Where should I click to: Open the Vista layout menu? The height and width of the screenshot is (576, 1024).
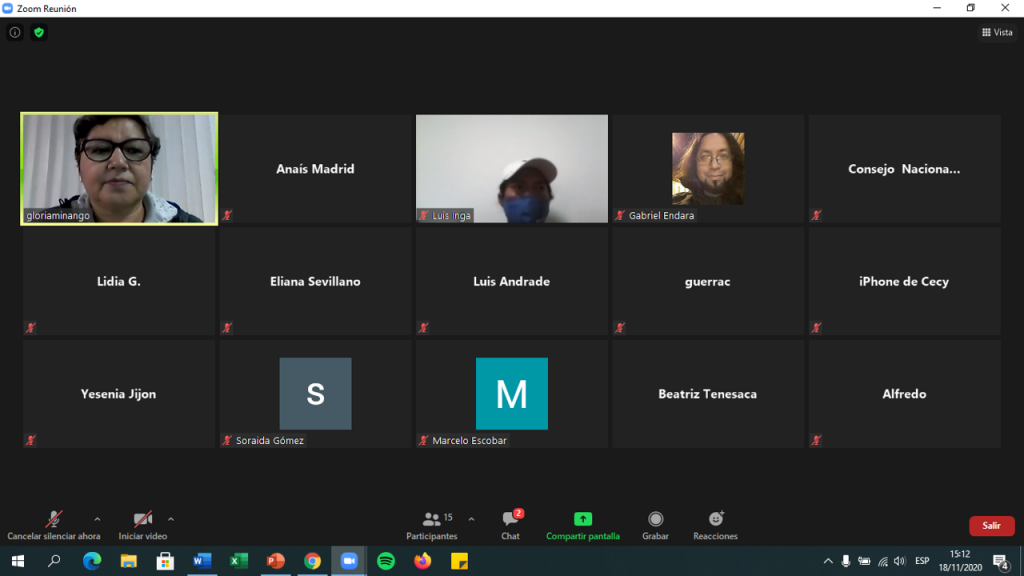997,32
